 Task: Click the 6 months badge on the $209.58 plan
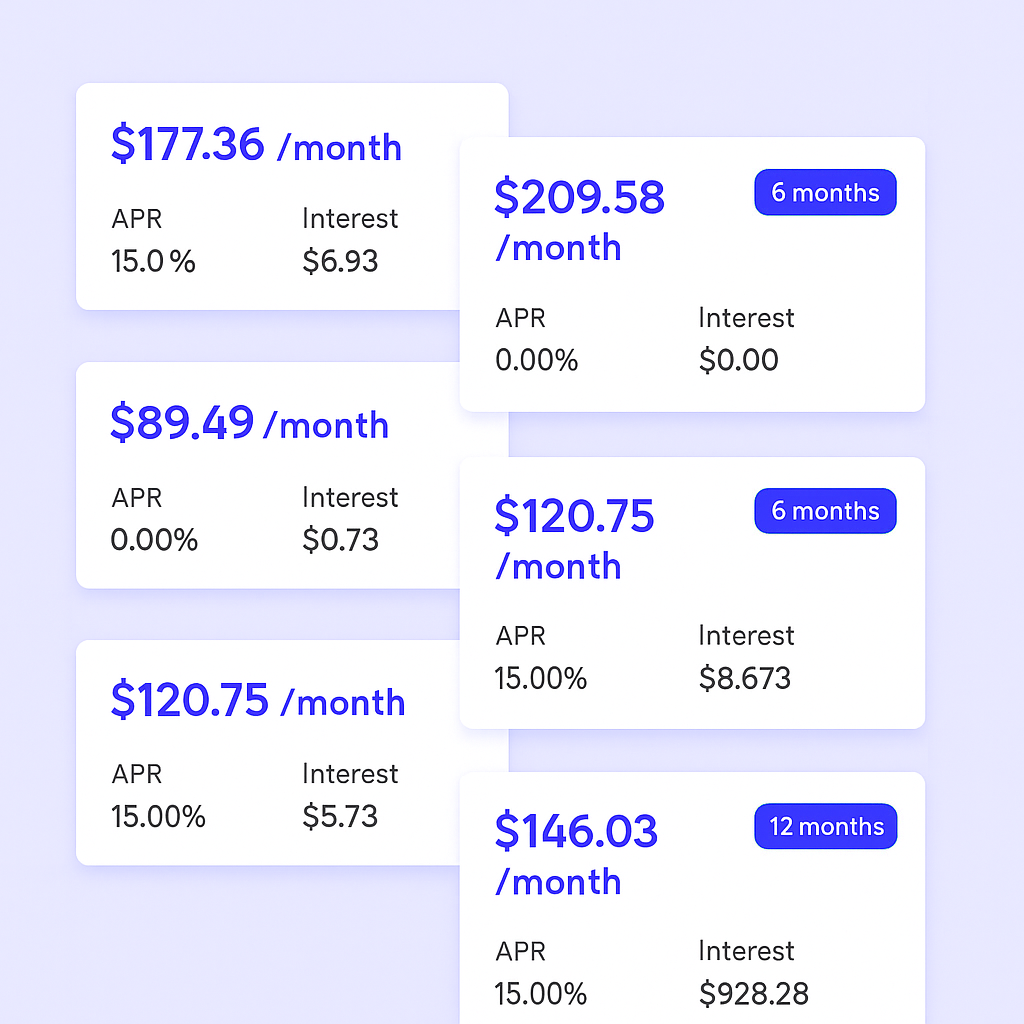point(825,193)
